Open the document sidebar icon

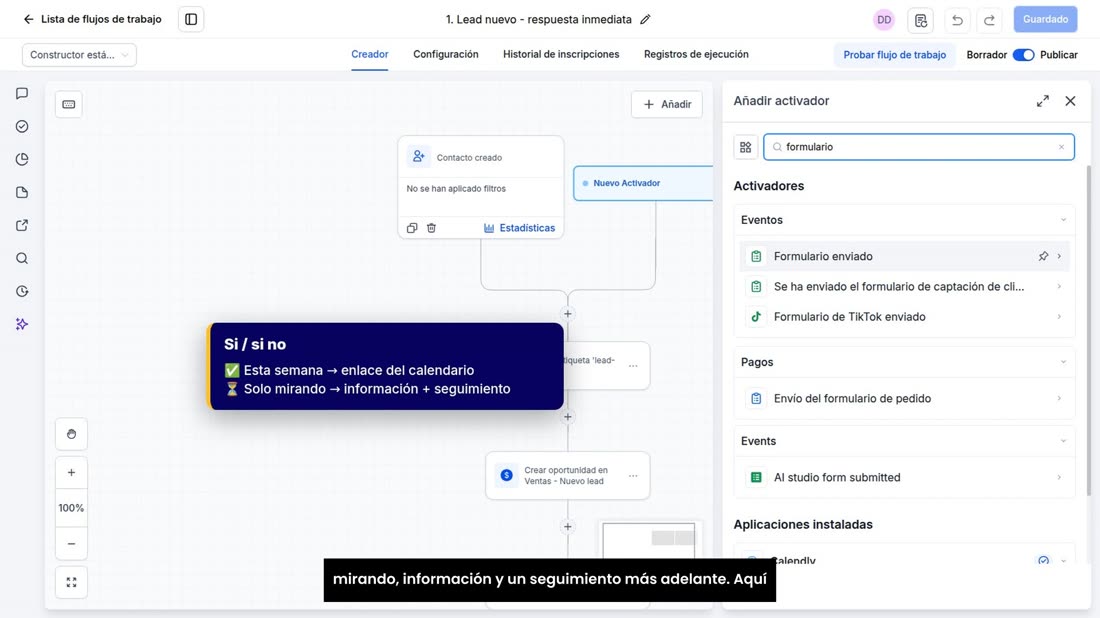pos(22,192)
